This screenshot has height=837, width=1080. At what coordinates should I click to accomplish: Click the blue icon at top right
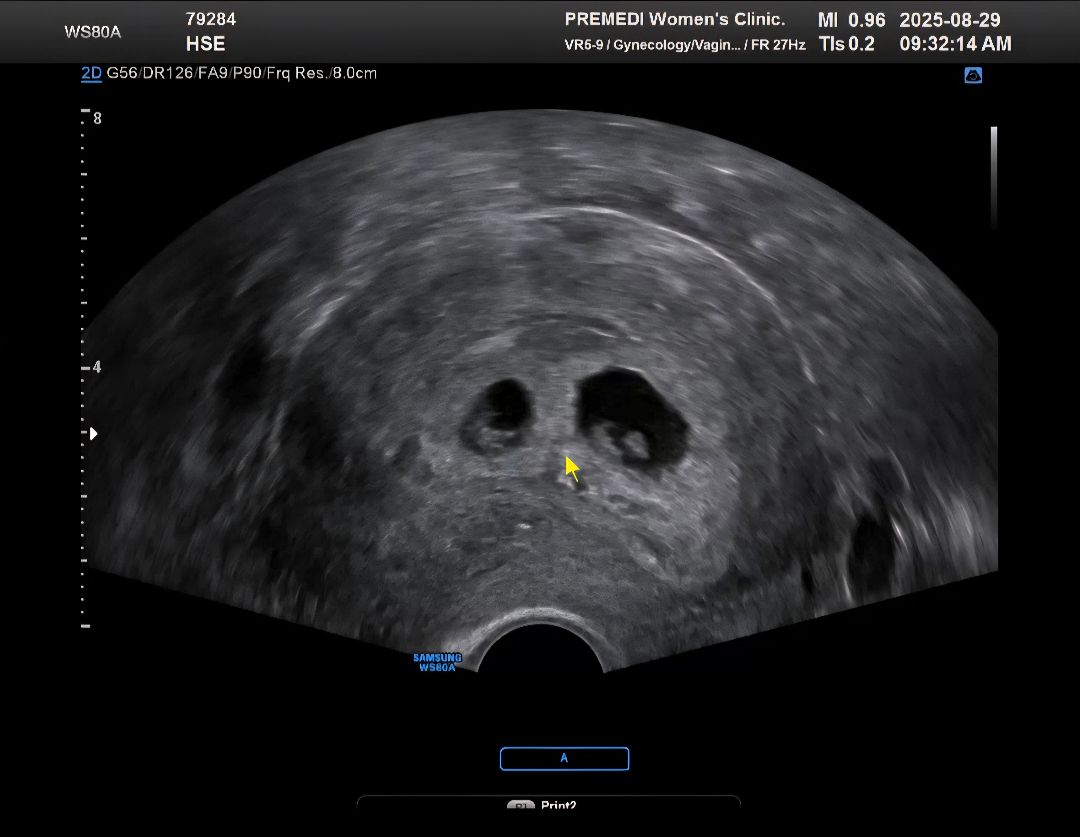[972, 75]
